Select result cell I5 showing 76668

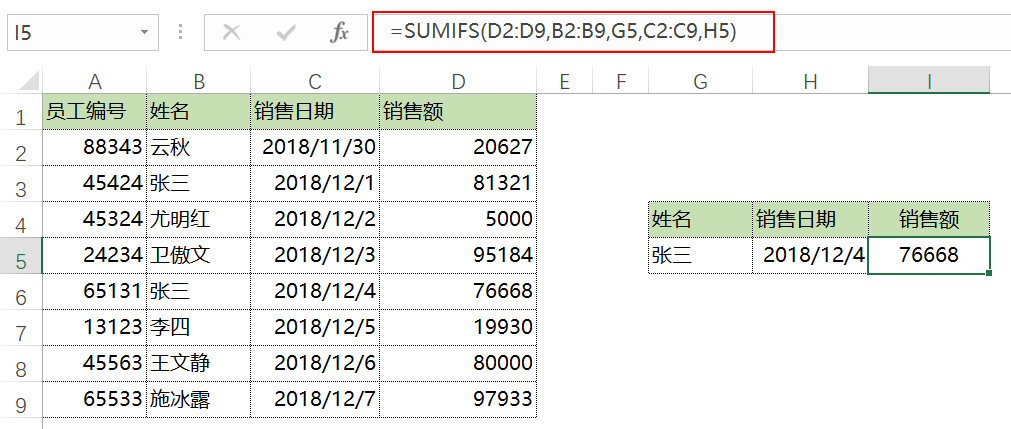[x=929, y=256]
